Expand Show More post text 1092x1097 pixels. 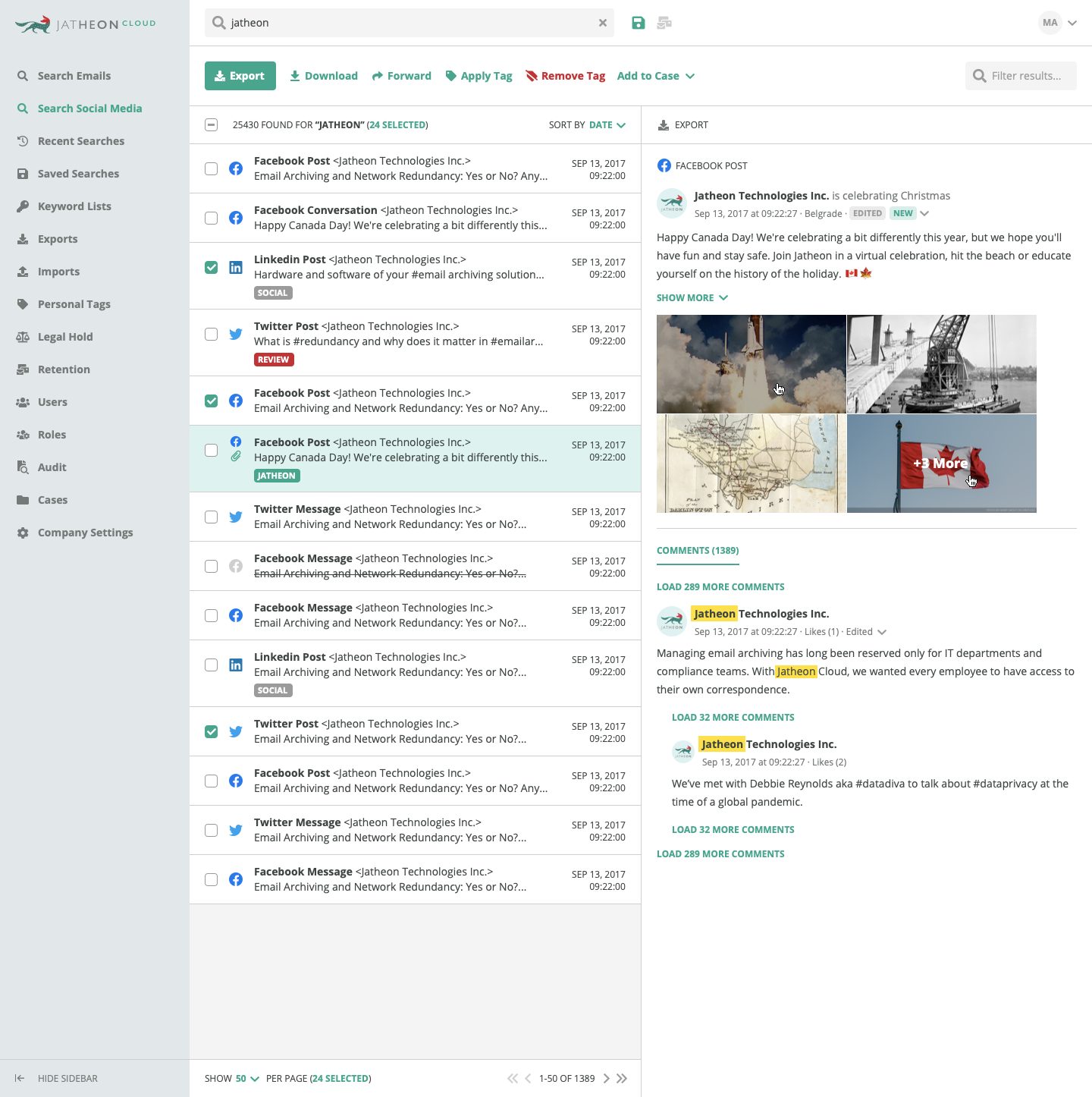click(x=692, y=297)
